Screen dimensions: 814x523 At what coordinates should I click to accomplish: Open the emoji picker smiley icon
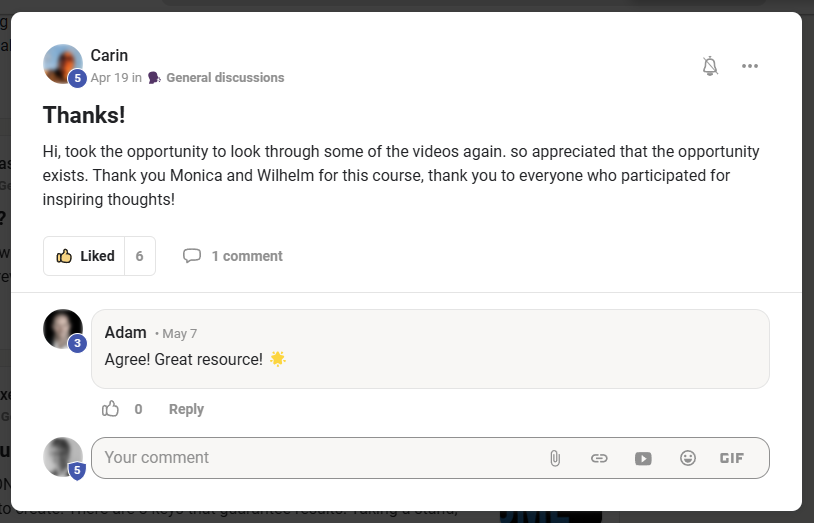(x=688, y=458)
